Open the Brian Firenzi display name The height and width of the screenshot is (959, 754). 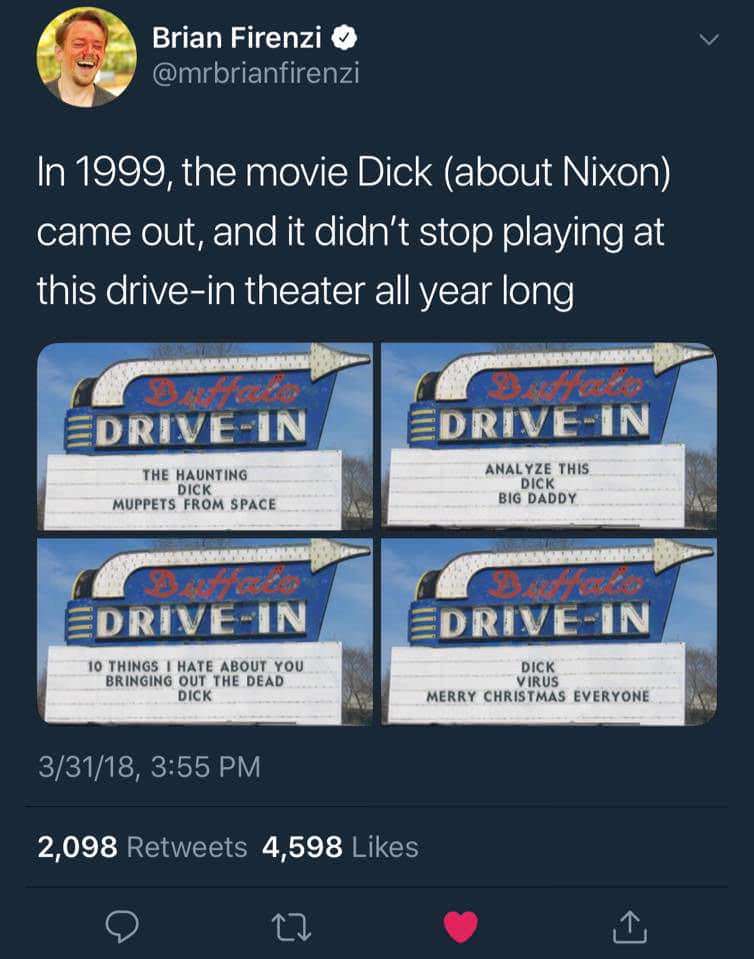tap(237, 38)
